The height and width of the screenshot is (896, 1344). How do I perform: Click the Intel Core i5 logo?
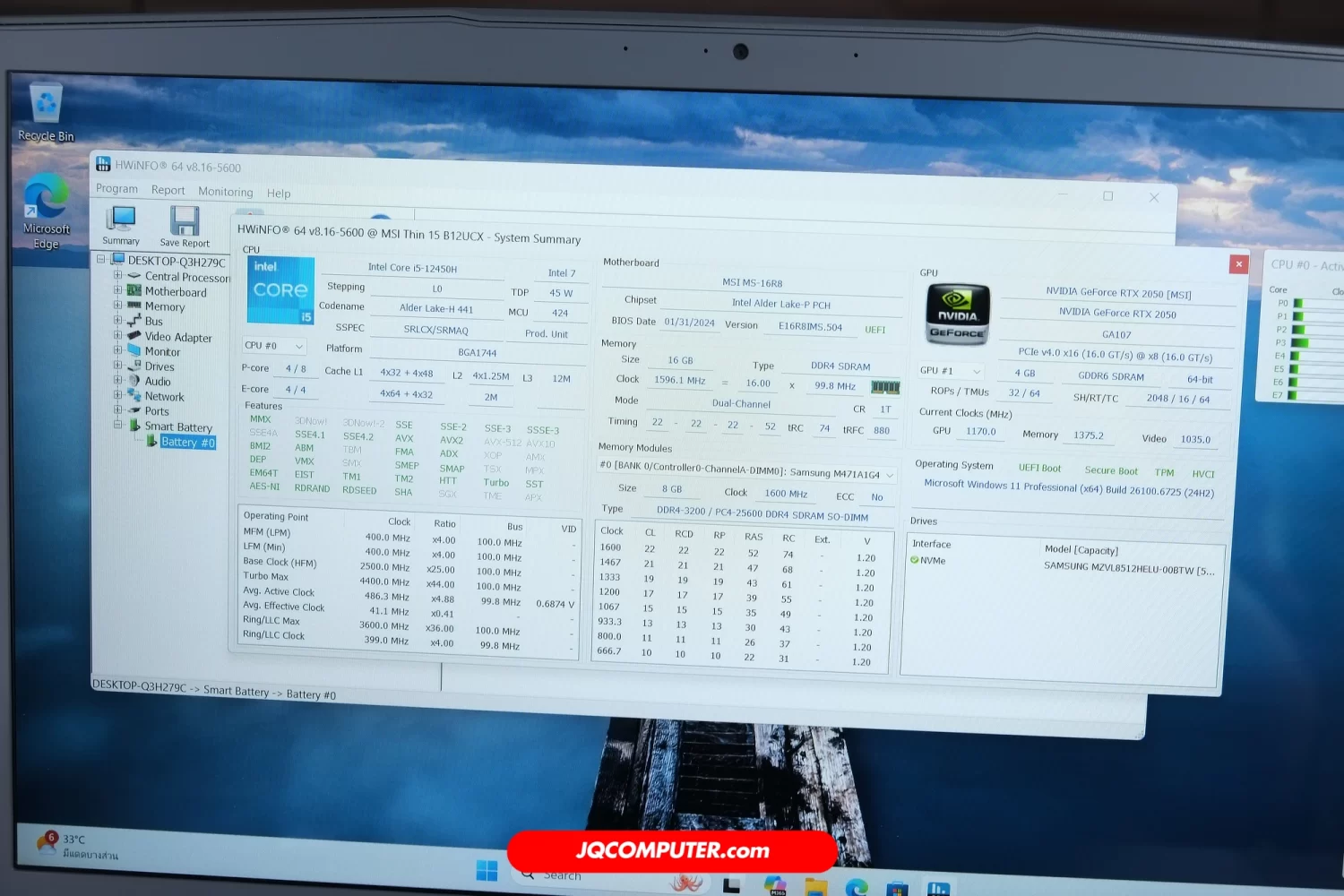pyautogui.click(x=280, y=290)
